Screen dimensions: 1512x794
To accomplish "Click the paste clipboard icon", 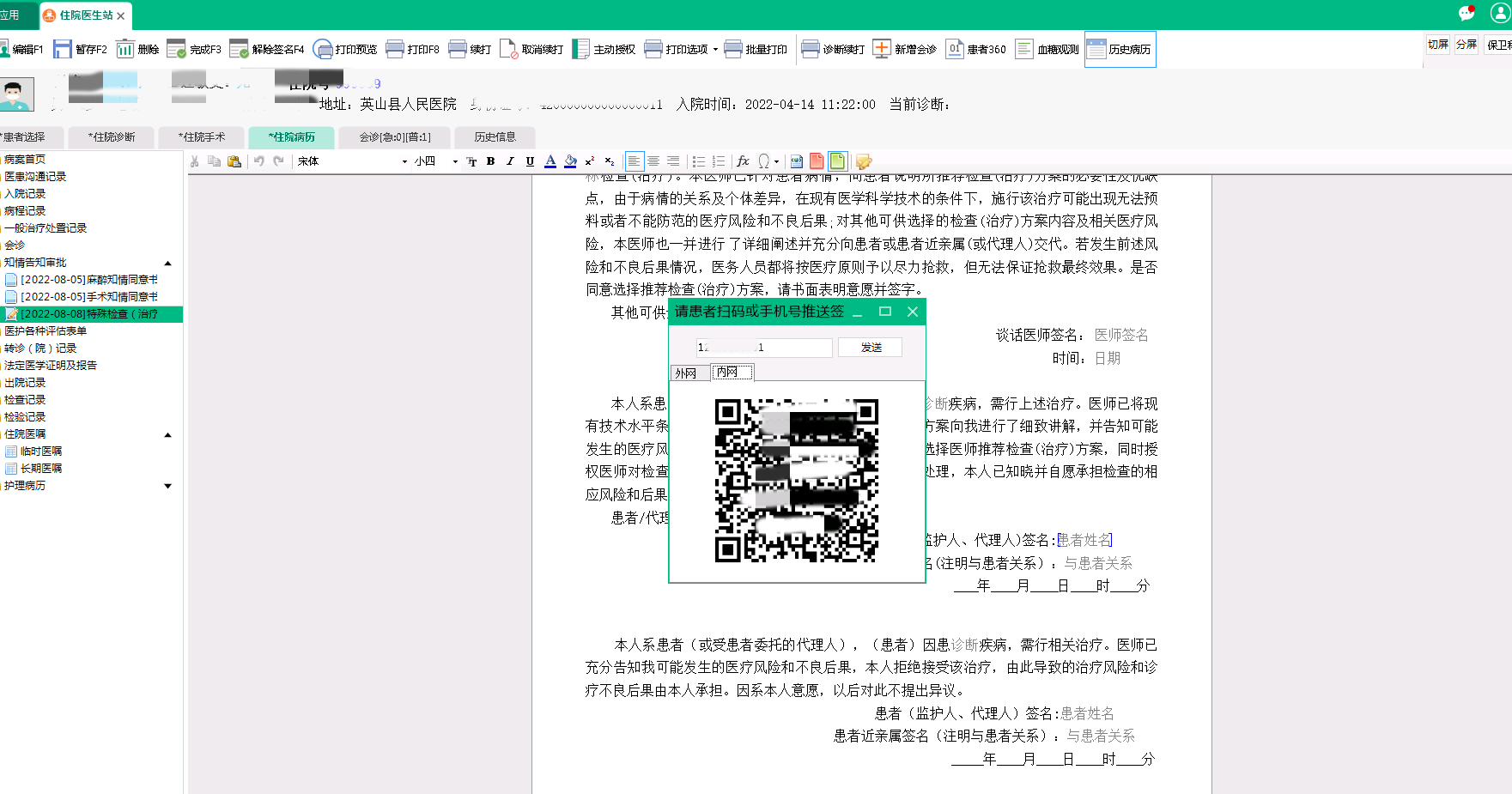I will (234, 161).
